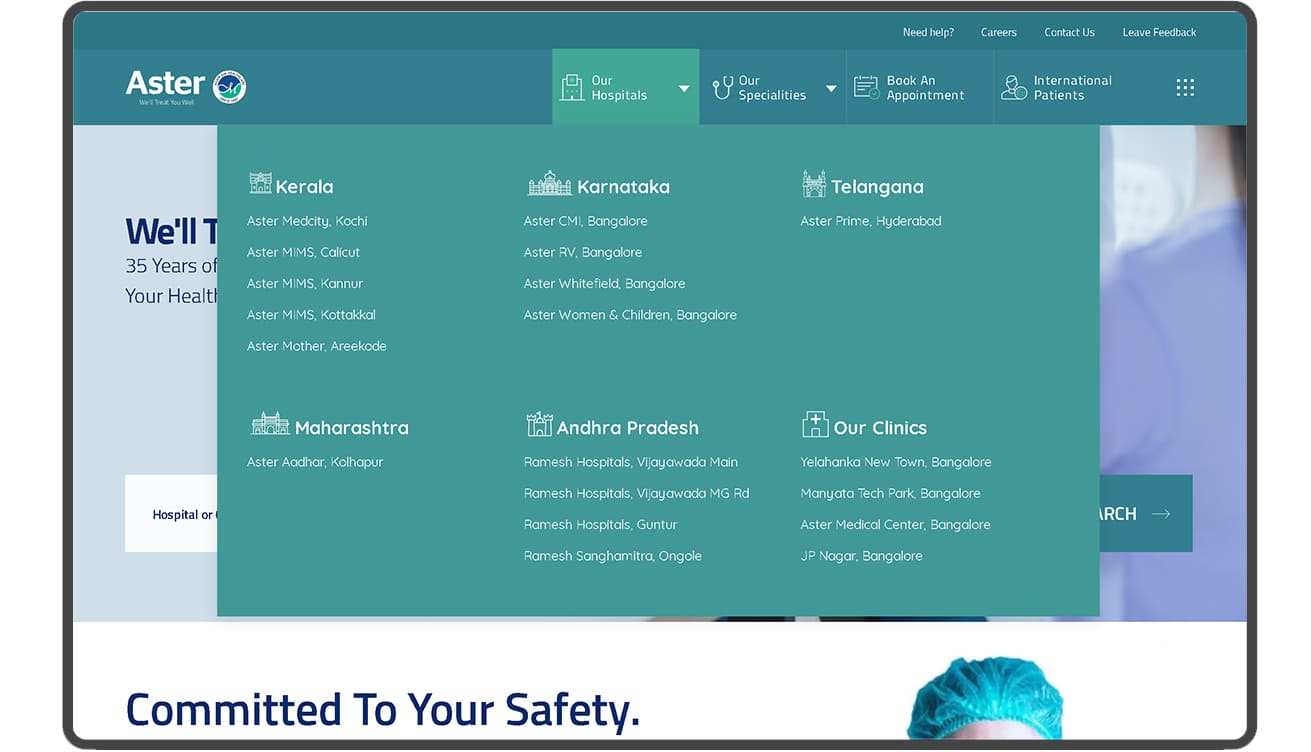Click the Kerala heading

[x=304, y=187]
